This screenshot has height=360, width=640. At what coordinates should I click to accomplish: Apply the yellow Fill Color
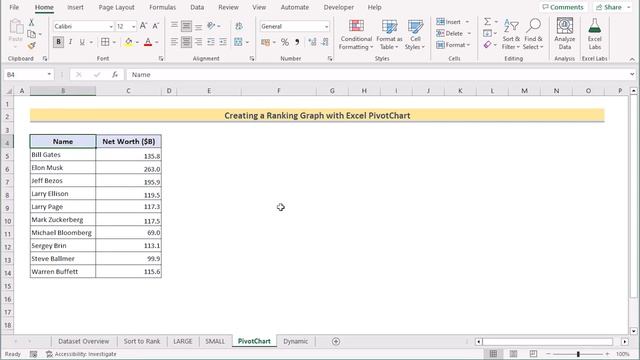tap(129, 42)
